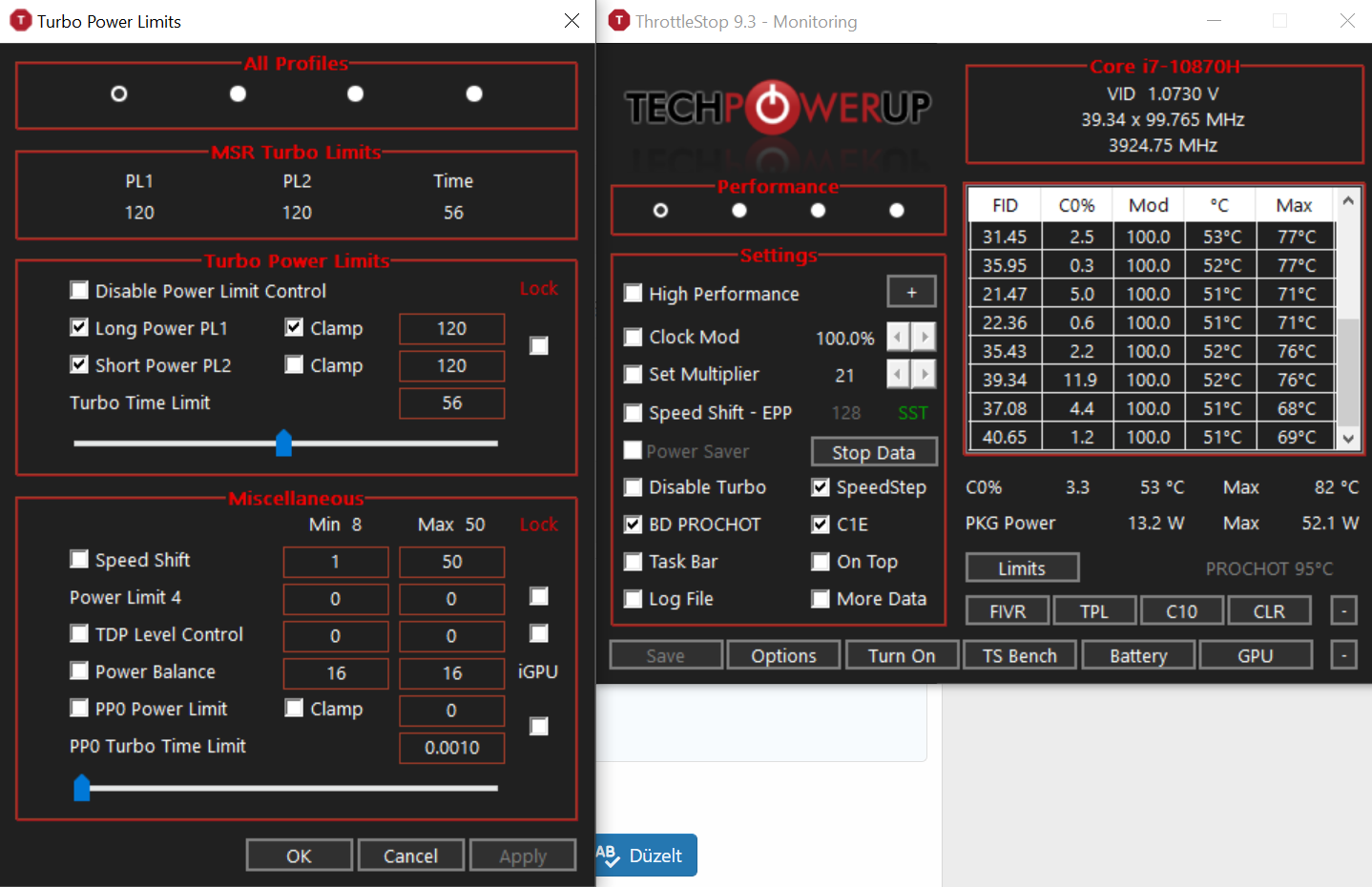
Task: Click the Turbo Time Limit slider handle
Action: click(283, 443)
